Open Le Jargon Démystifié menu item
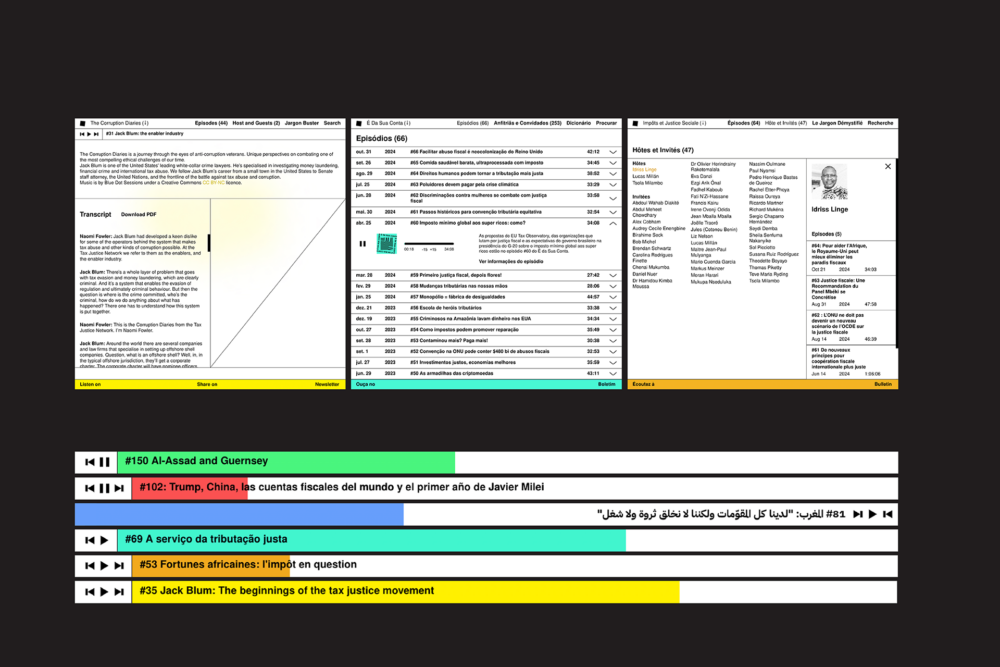The width and height of the screenshot is (1000, 667). click(x=836, y=123)
